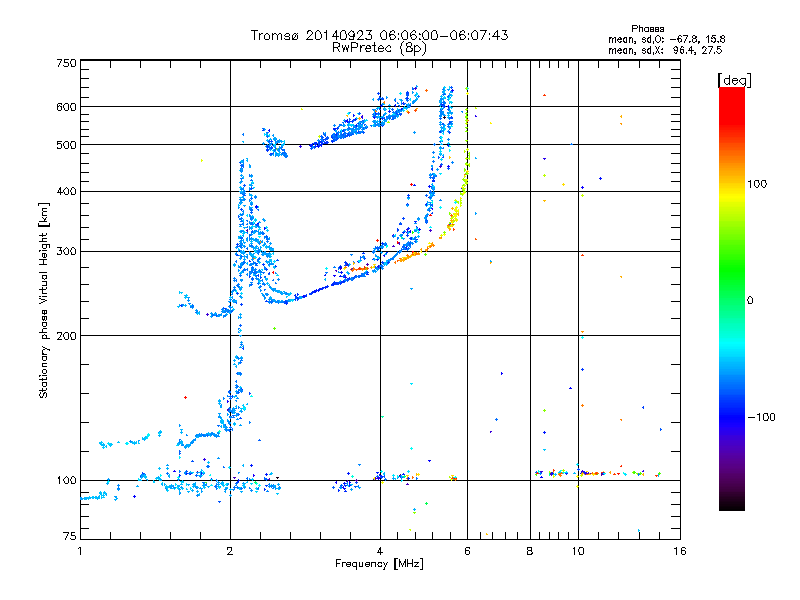Click y-axis tick label '300'
This screenshot has height=600, width=800.
pyautogui.click(x=66, y=252)
